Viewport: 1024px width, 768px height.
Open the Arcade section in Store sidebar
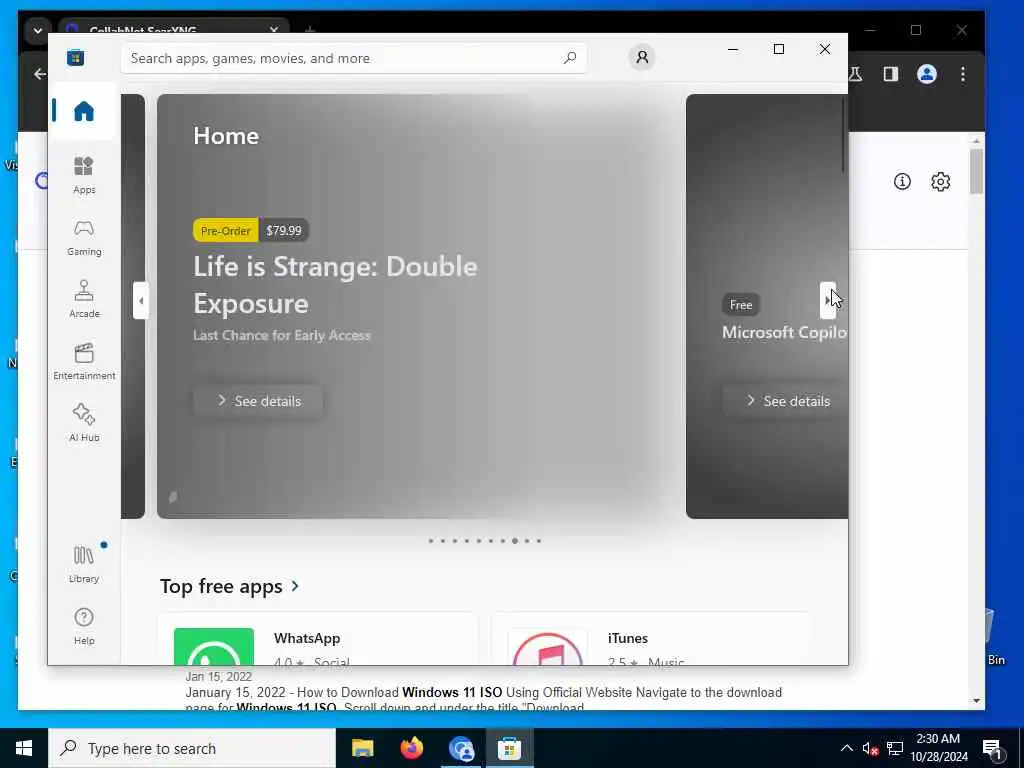tap(84, 299)
